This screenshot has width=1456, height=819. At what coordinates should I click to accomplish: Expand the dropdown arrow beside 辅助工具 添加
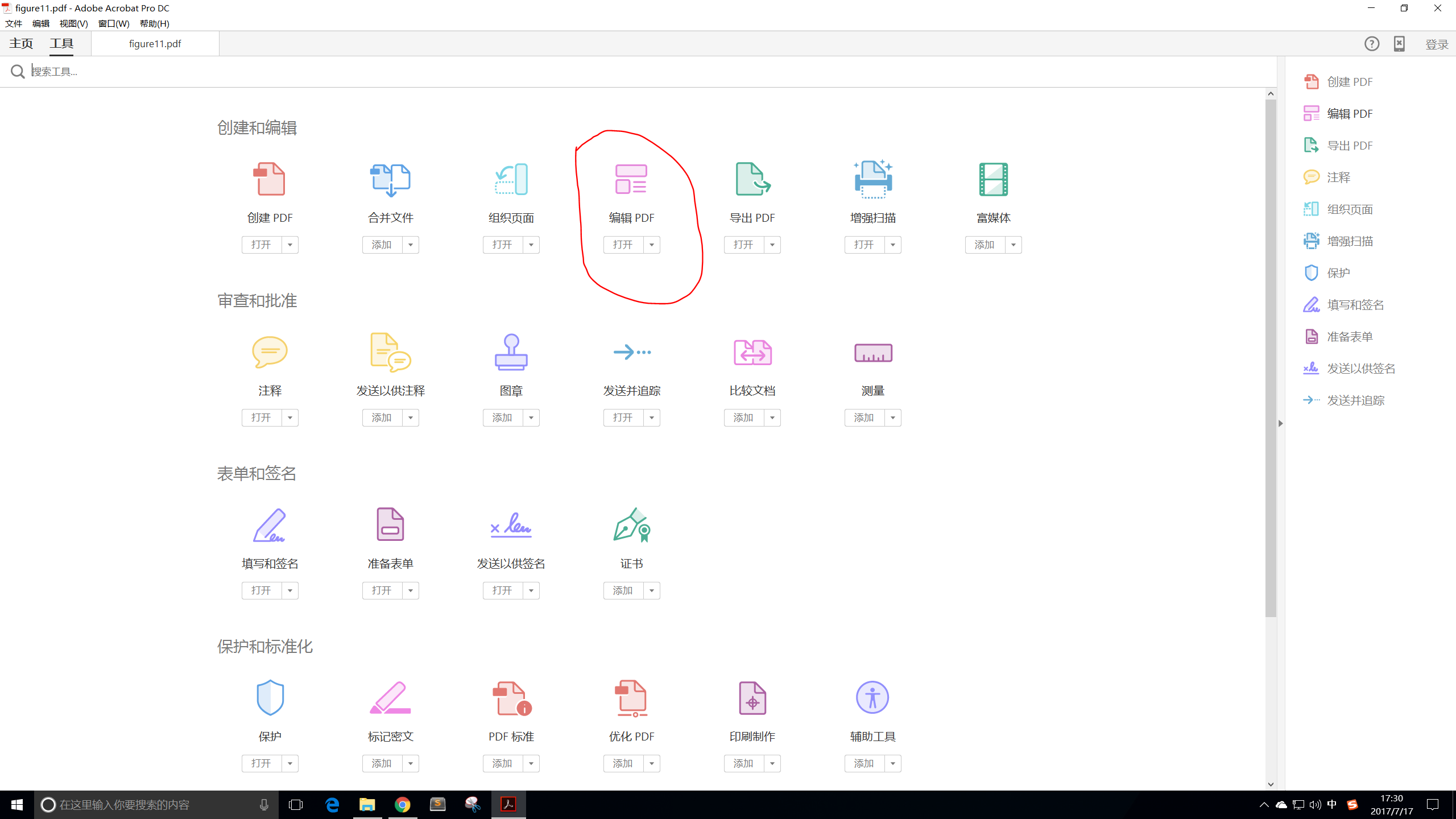pos(893,763)
